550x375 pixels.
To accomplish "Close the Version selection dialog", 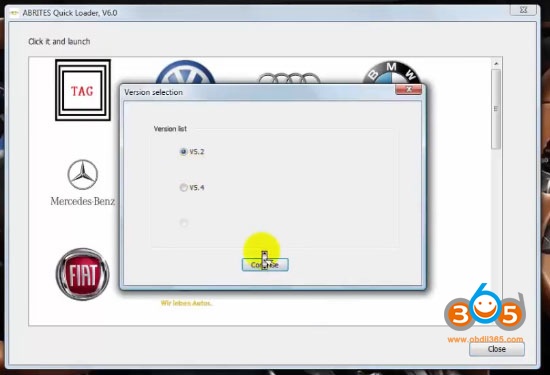I will click(408, 89).
